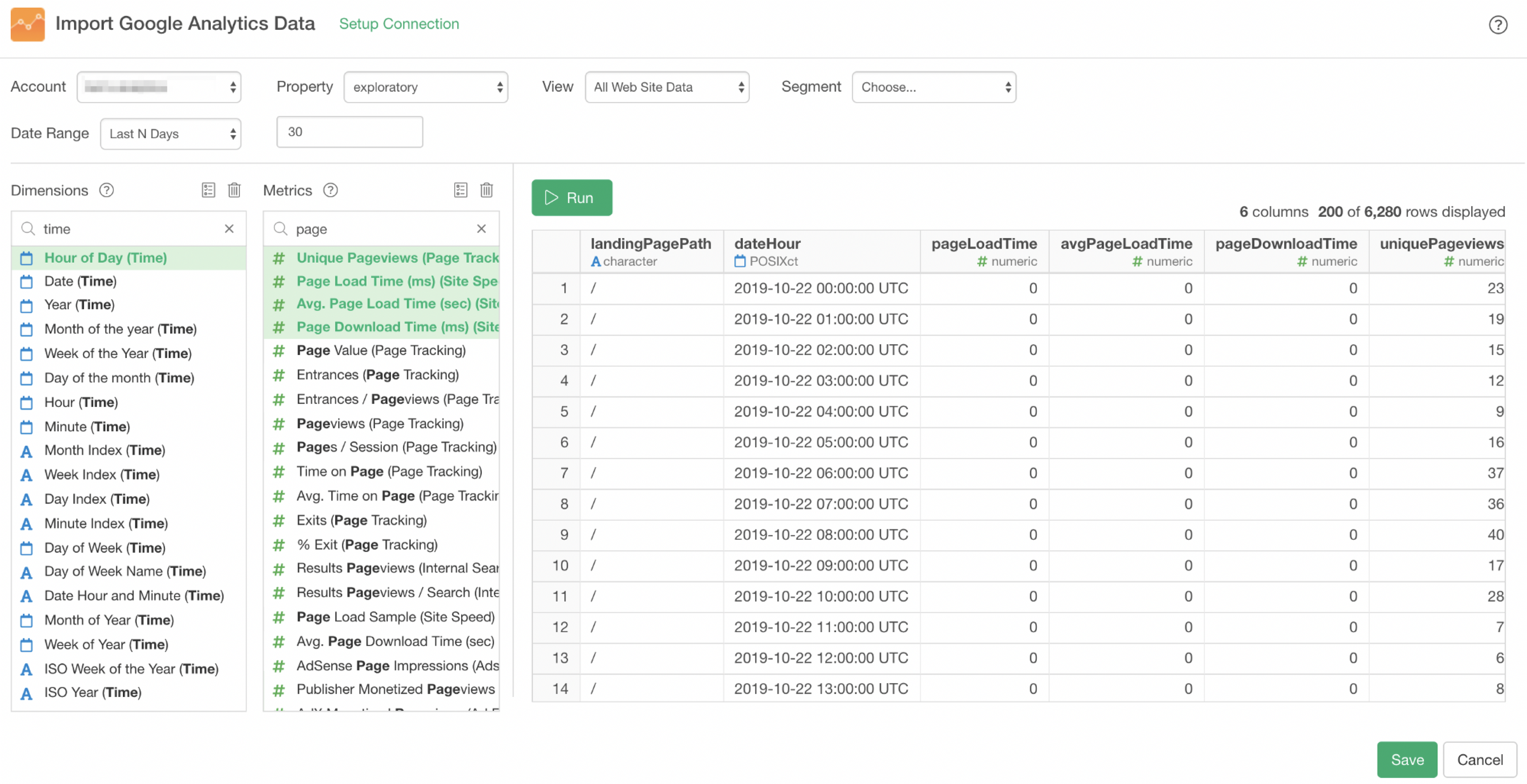Image resolution: width=1527 pixels, height=784 pixels.
Task: Click Dimensions help question icon
Action: point(107,190)
